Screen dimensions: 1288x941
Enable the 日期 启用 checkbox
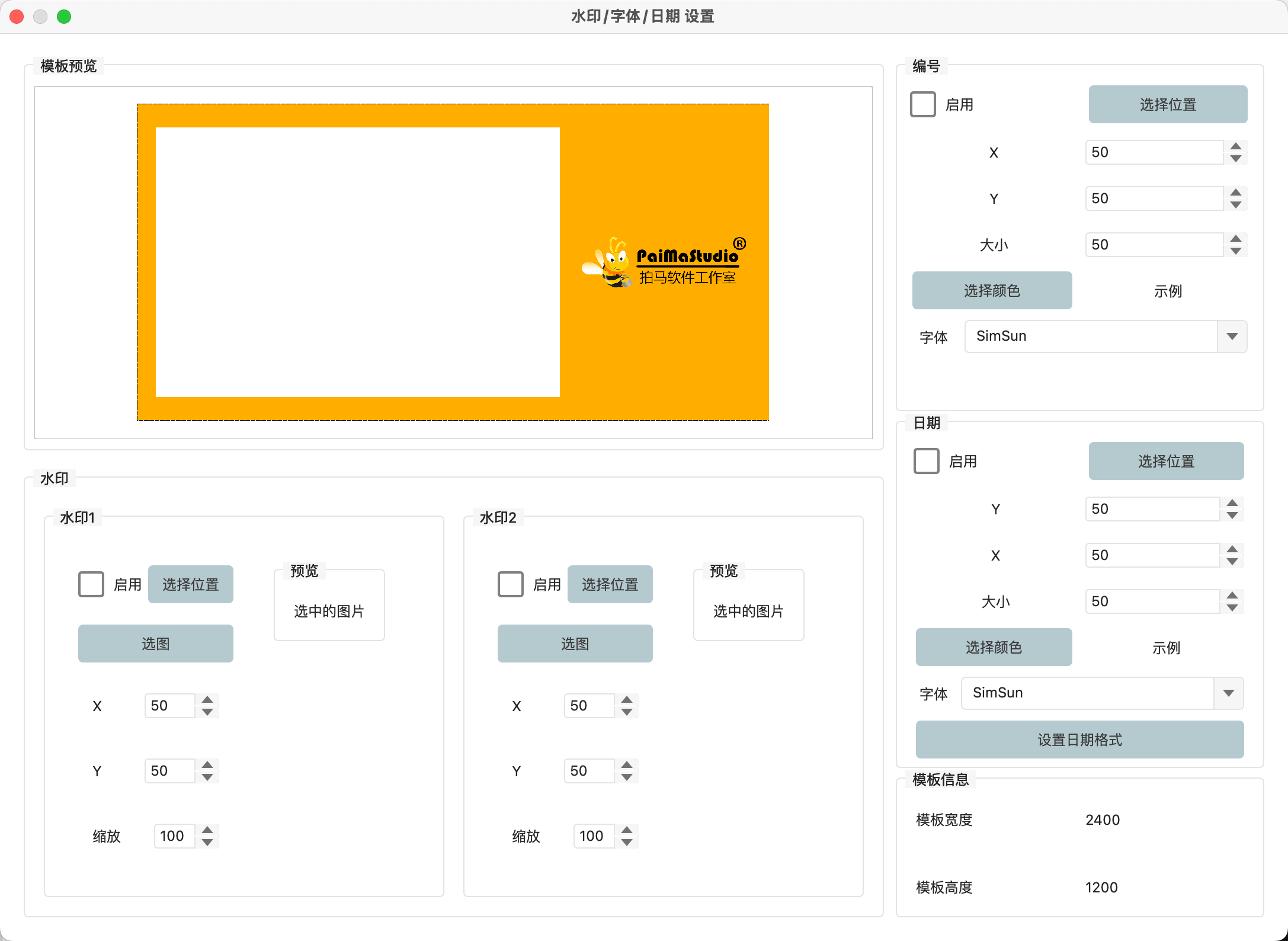point(926,461)
